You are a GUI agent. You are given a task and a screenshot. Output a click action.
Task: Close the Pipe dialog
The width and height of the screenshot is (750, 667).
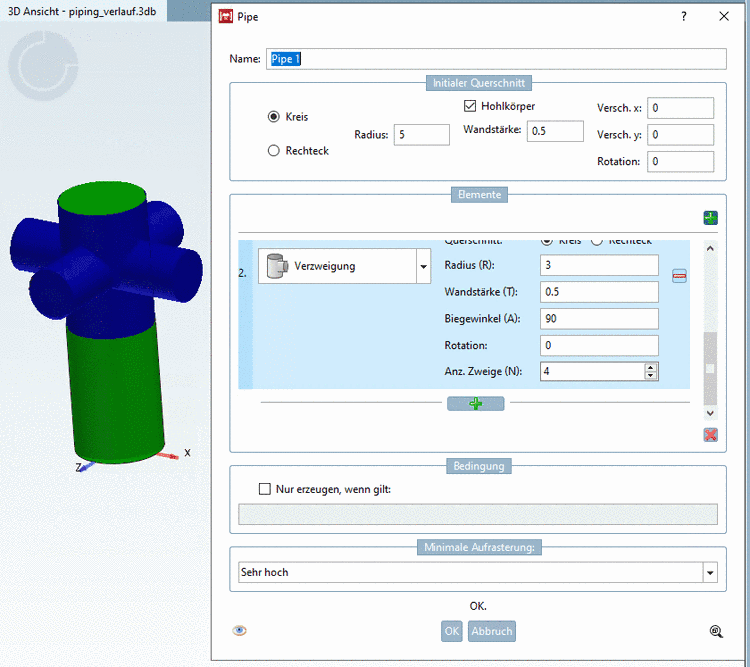click(724, 17)
